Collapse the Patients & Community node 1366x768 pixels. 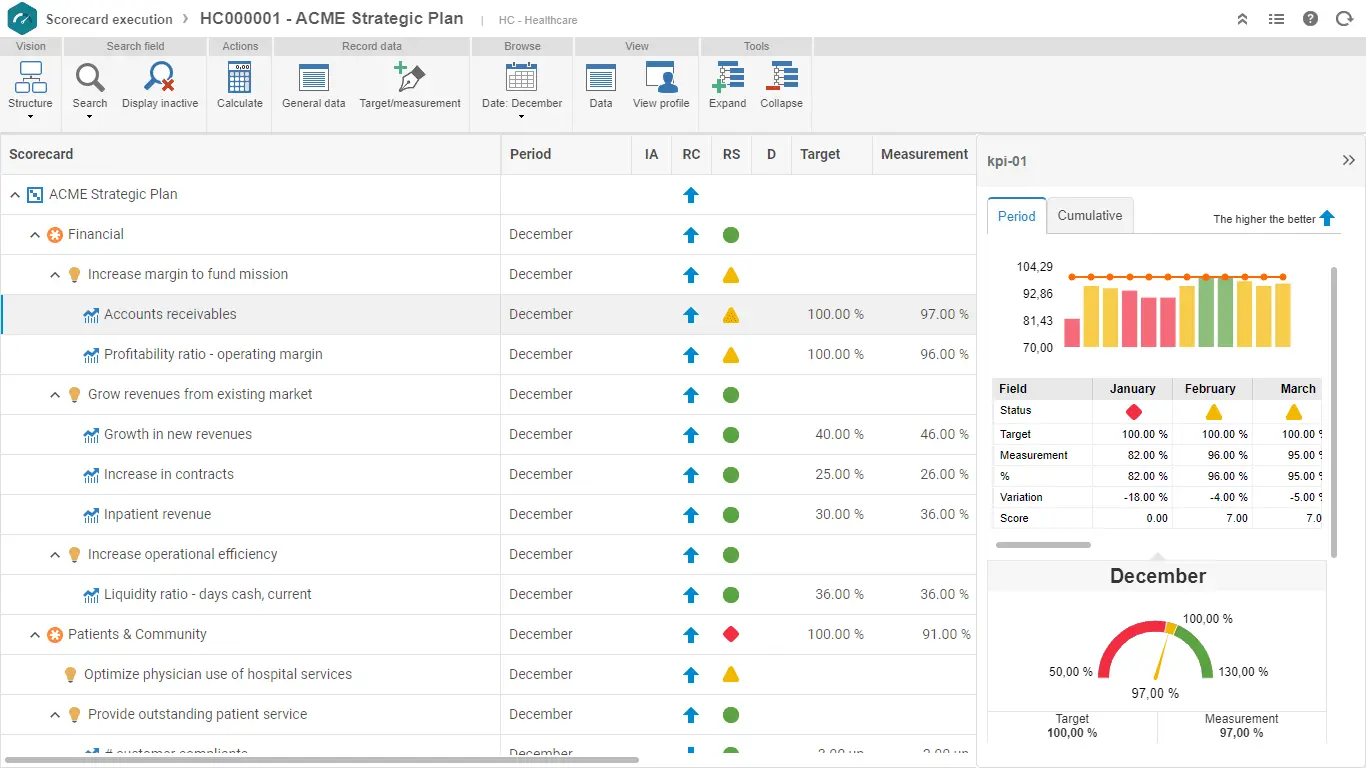pos(35,635)
